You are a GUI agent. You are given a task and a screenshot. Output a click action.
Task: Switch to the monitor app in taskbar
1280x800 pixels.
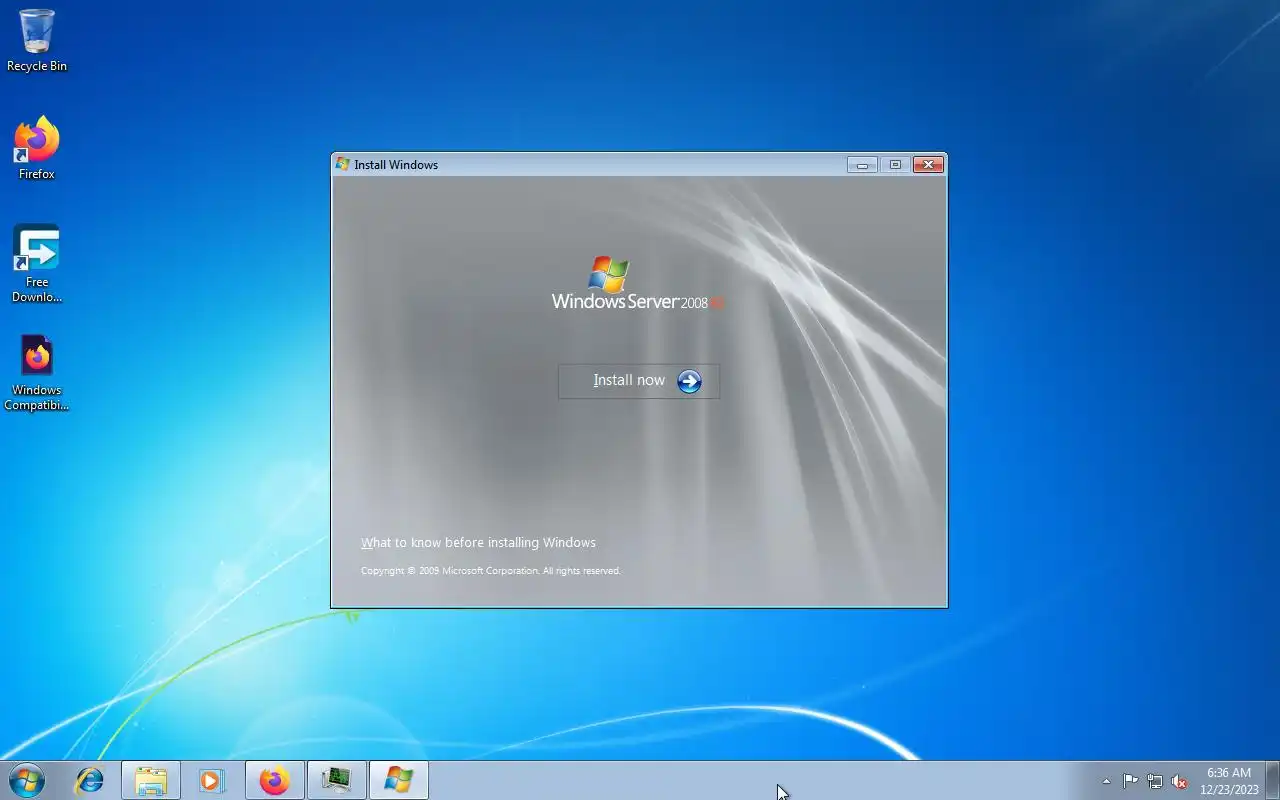click(336, 780)
